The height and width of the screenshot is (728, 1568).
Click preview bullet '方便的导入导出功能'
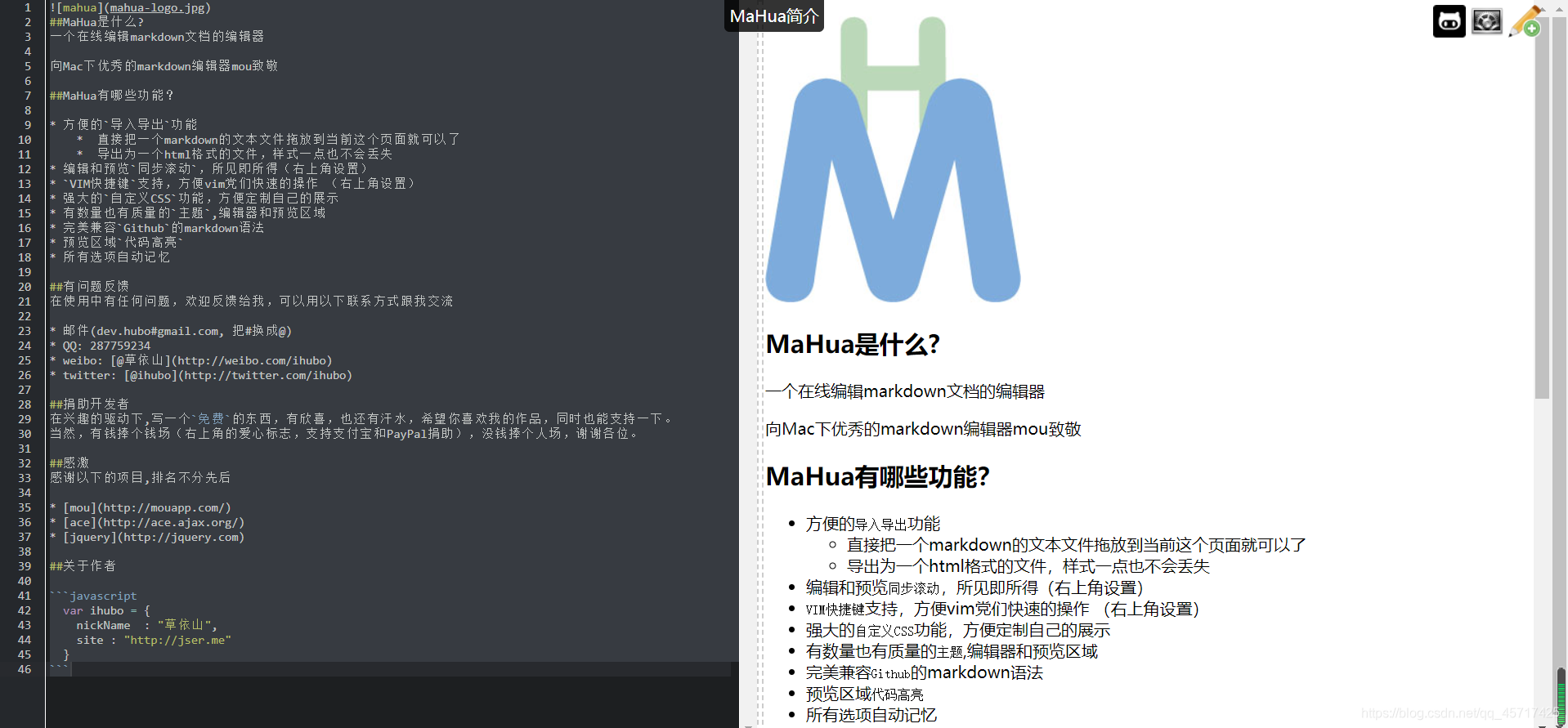click(x=873, y=524)
